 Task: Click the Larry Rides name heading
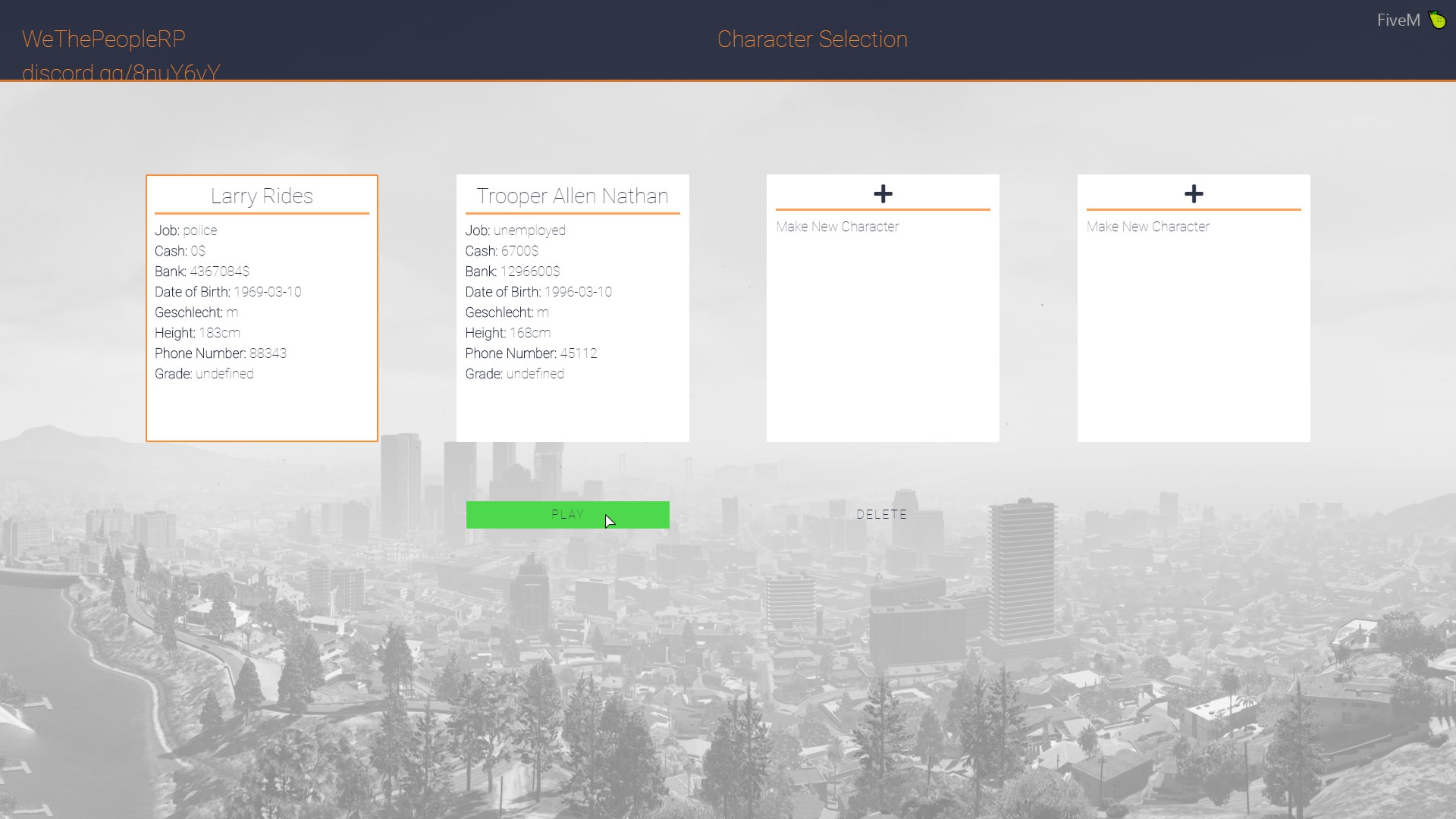click(x=262, y=196)
